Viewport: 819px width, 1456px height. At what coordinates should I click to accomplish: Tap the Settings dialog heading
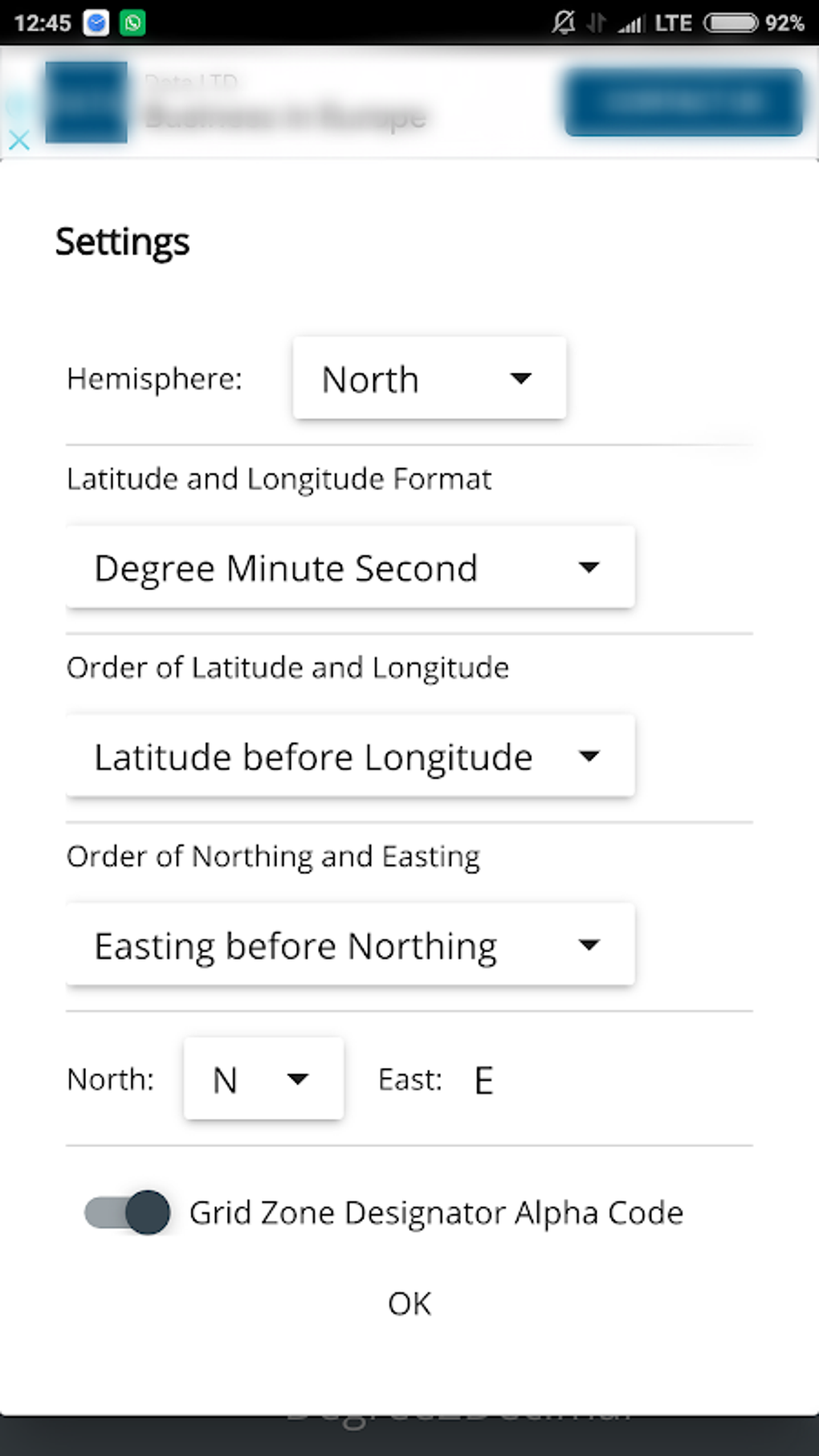pyautogui.click(x=122, y=241)
